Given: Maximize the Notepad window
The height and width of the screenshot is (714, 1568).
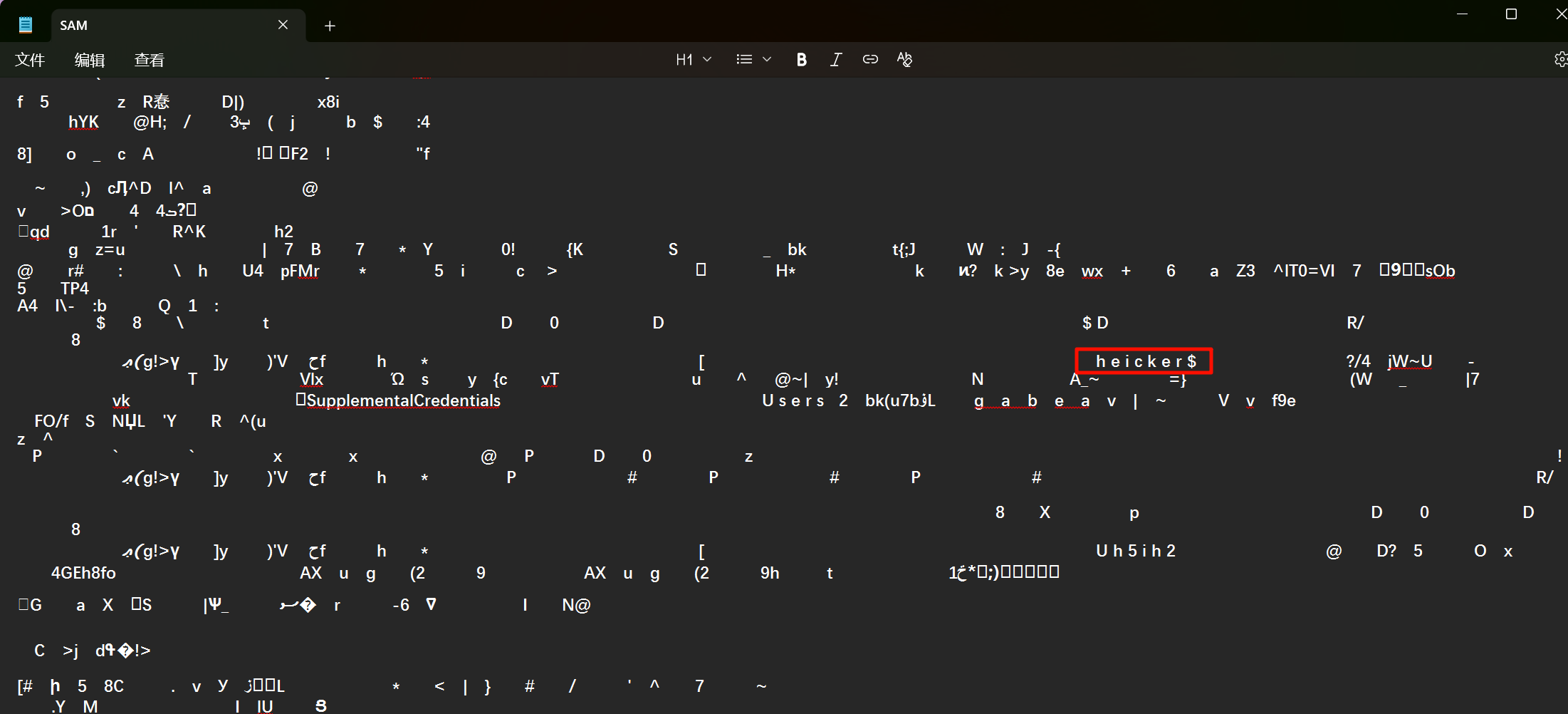Looking at the screenshot, I should [x=1511, y=14].
